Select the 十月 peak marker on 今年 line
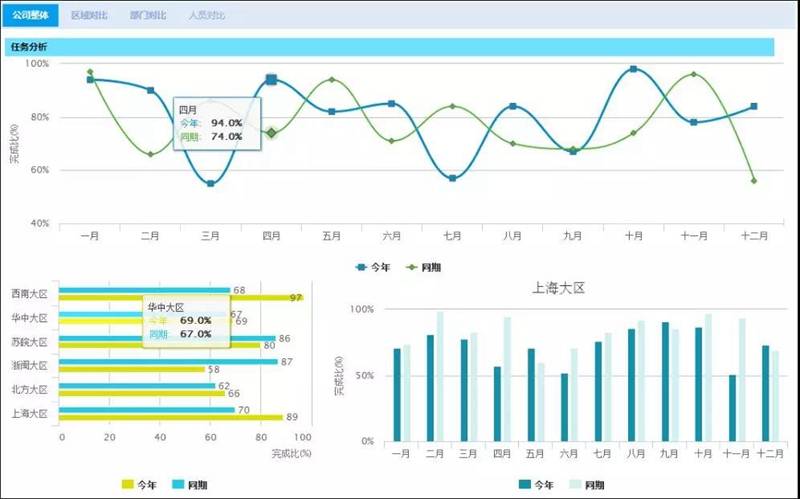800x499 pixels. click(633, 69)
